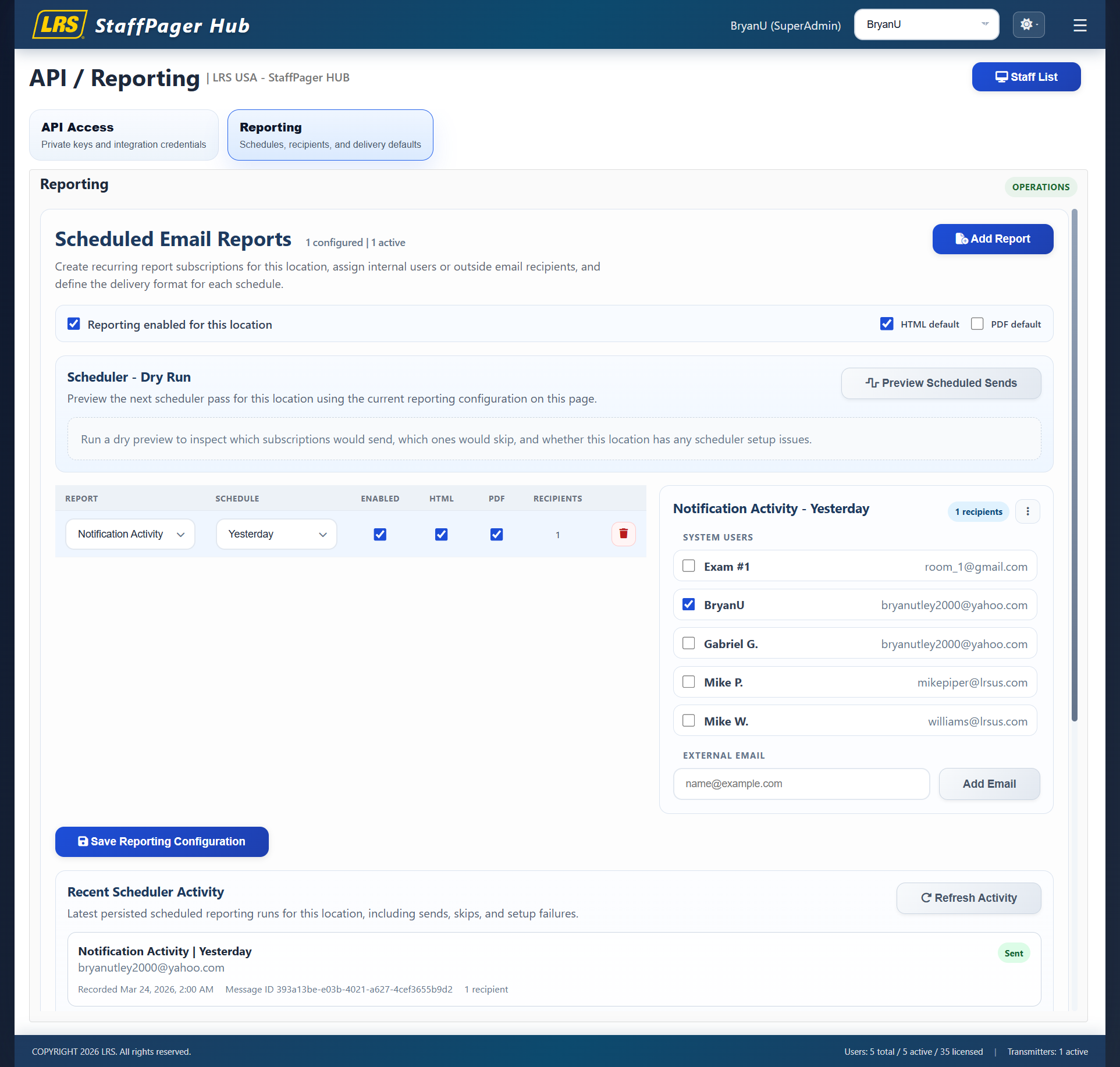Check Mike W. recipient checkbox
Screen dimensions: 1120x1067
click(x=689, y=721)
